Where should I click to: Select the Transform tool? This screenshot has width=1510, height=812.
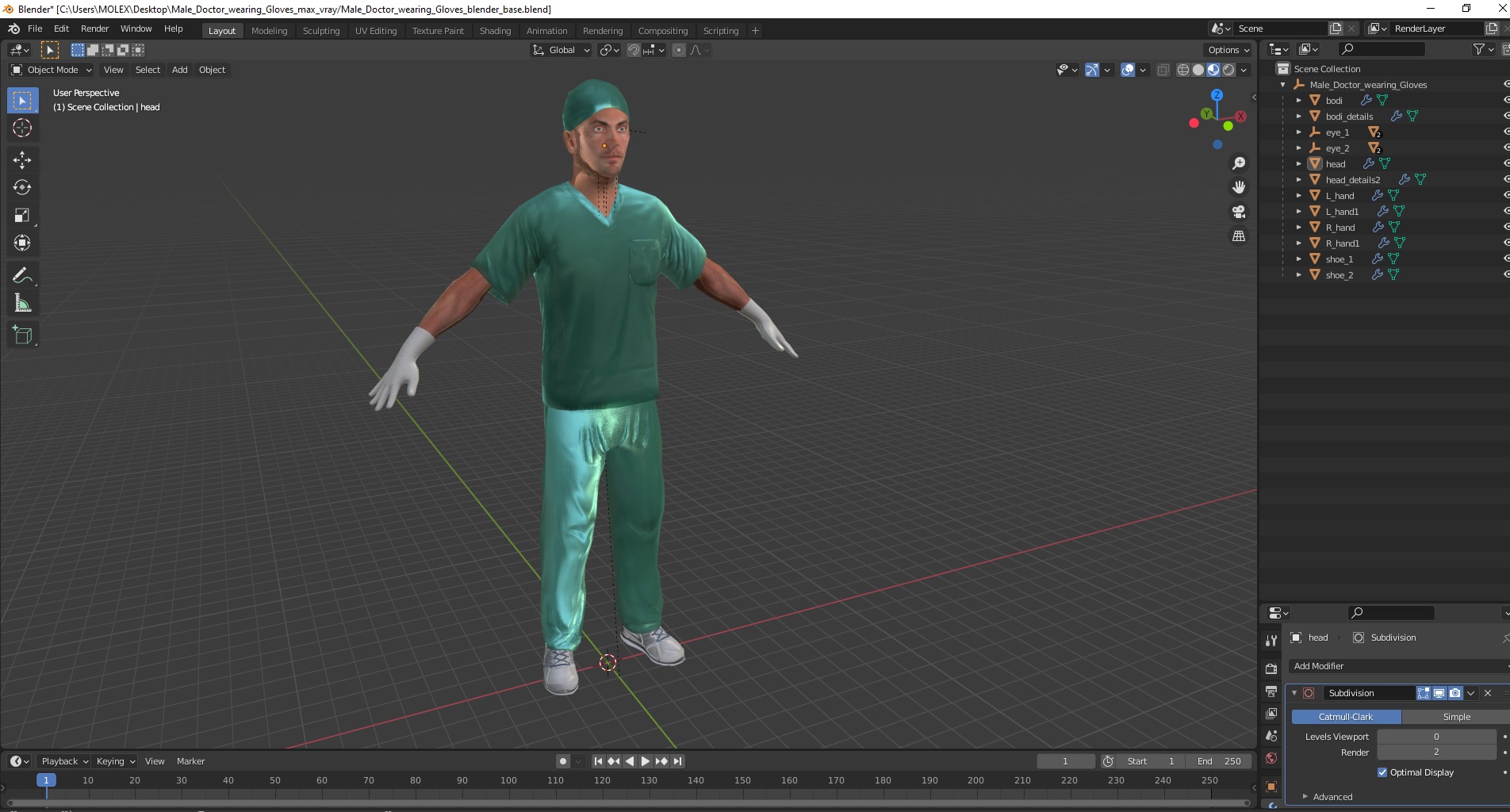22,243
